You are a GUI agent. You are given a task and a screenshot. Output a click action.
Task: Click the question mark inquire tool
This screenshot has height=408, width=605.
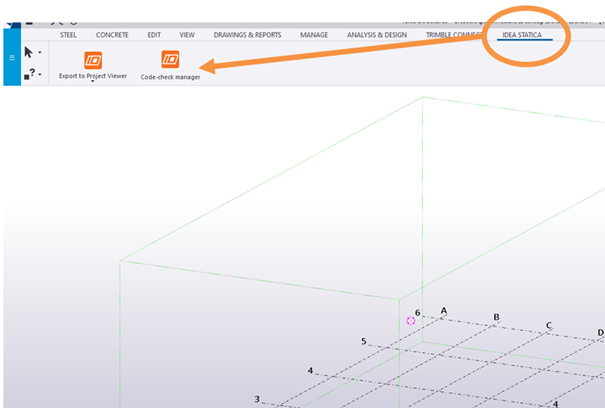(x=31, y=73)
